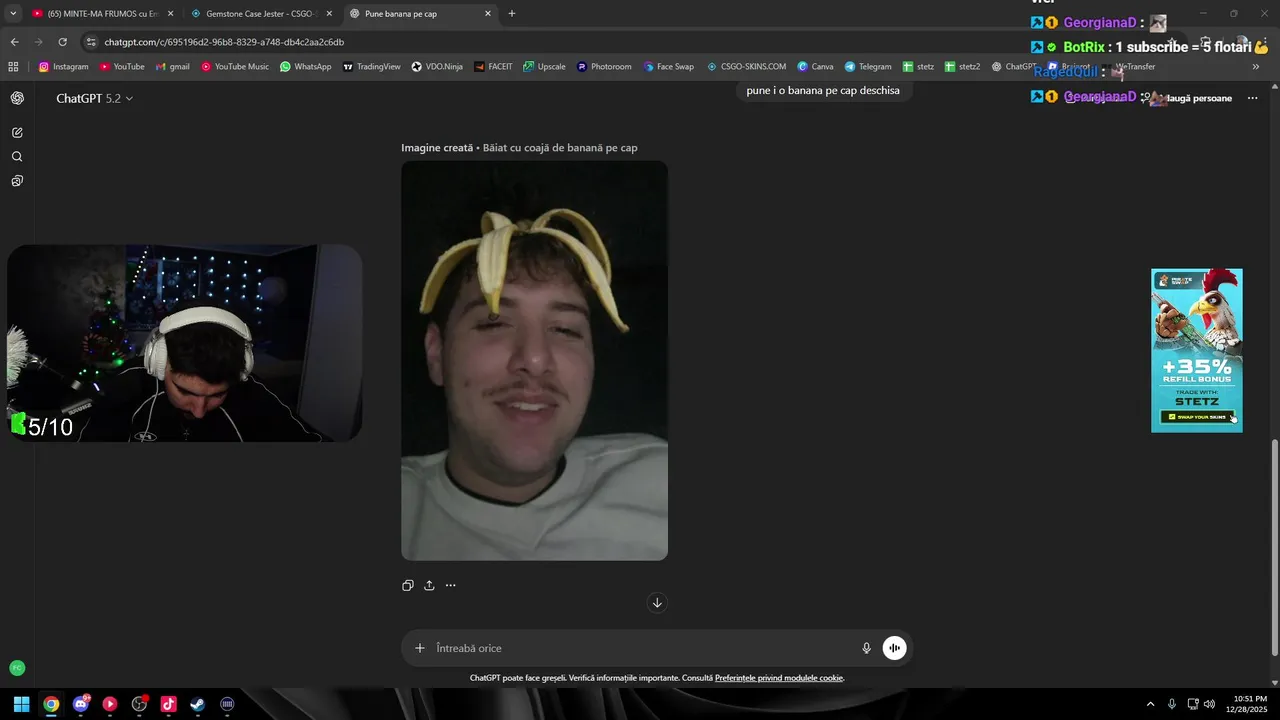Image resolution: width=1280 pixels, height=720 pixels.
Task: Start a new chat with the compose icon
Action: [17, 132]
